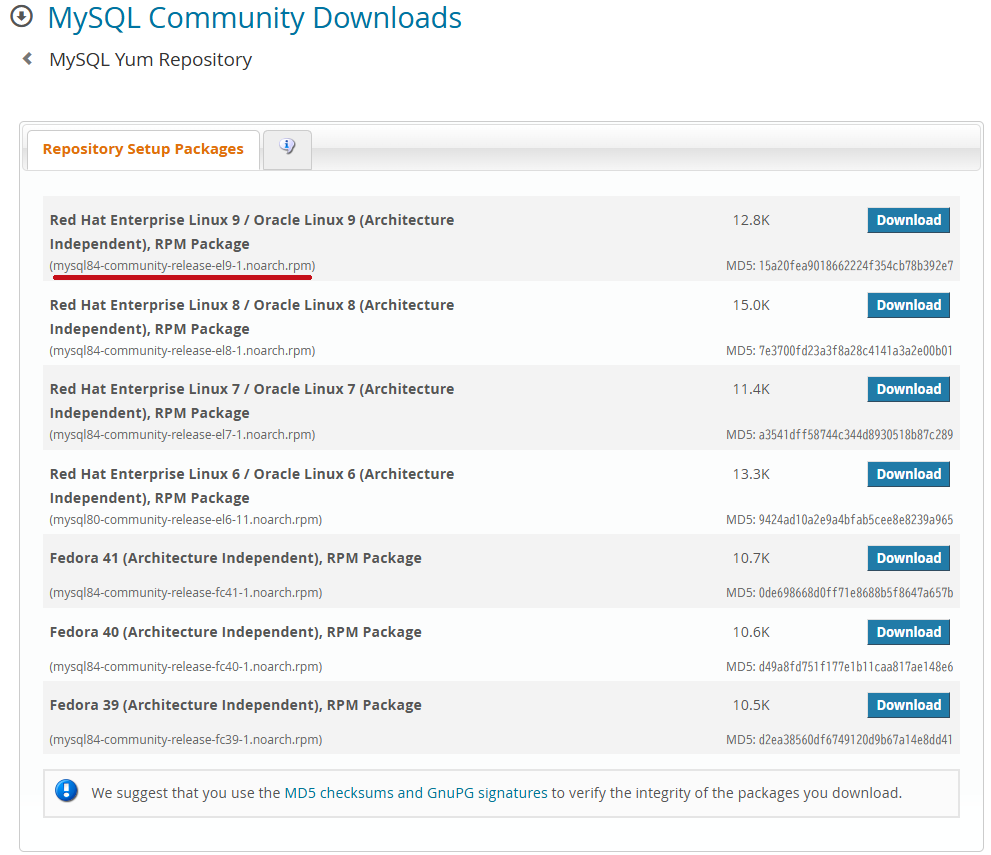Download the Red Hat Enterprise Linux 9 package
This screenshot has height=855, width=991.
click(908, 220)
